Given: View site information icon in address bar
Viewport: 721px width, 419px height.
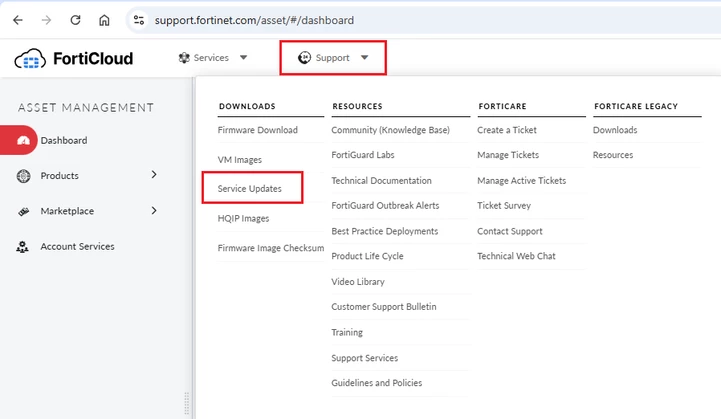Looking at the screenshot, I should coord(139,20).
